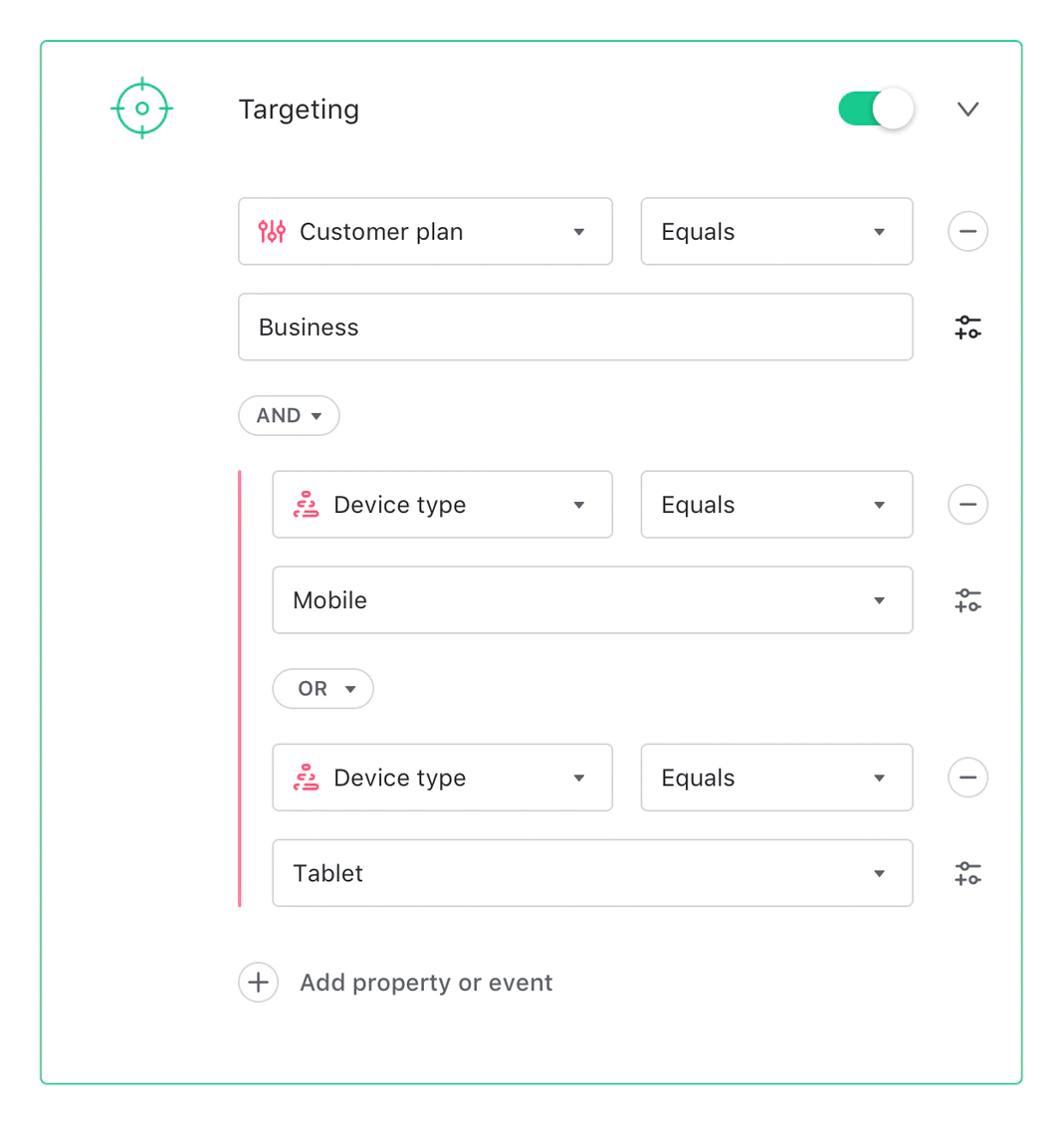Open the Mobile device value dropdown

point(592,600)
